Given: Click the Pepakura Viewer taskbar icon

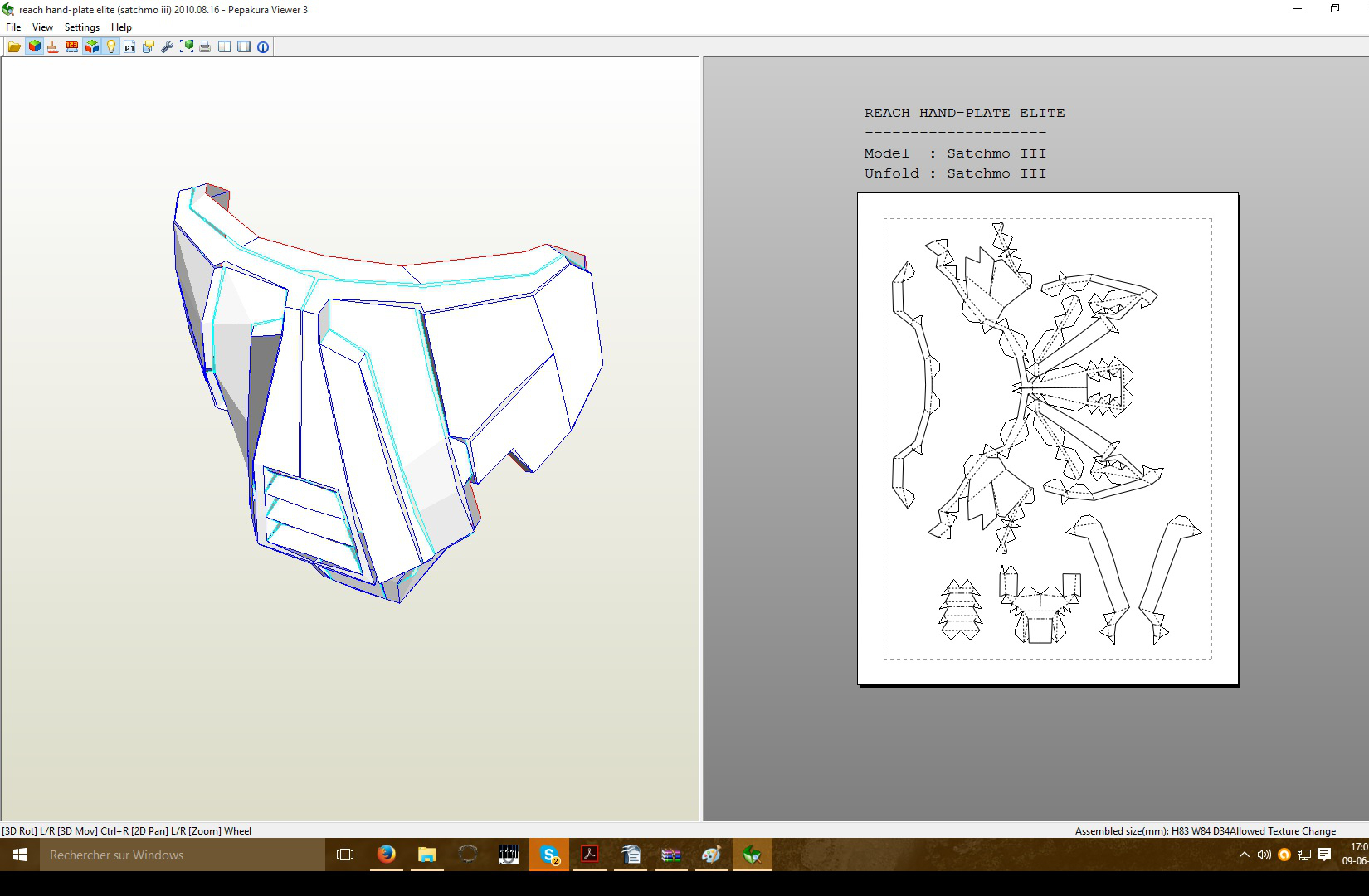Looking at the screenshot, I should tap(753, 855).
